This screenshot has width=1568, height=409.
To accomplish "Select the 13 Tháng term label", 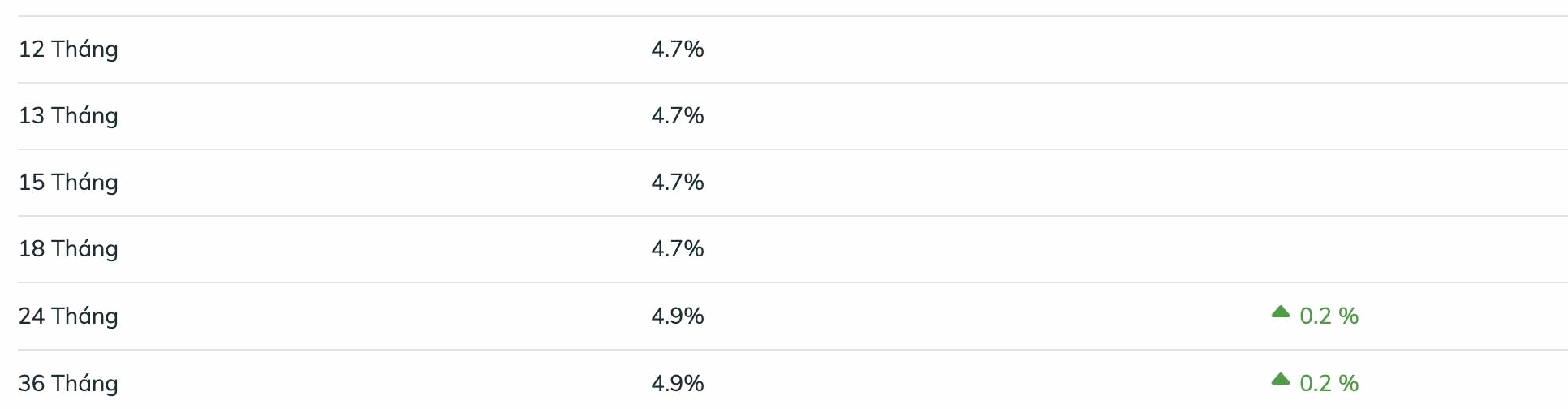I will point(68,116).
